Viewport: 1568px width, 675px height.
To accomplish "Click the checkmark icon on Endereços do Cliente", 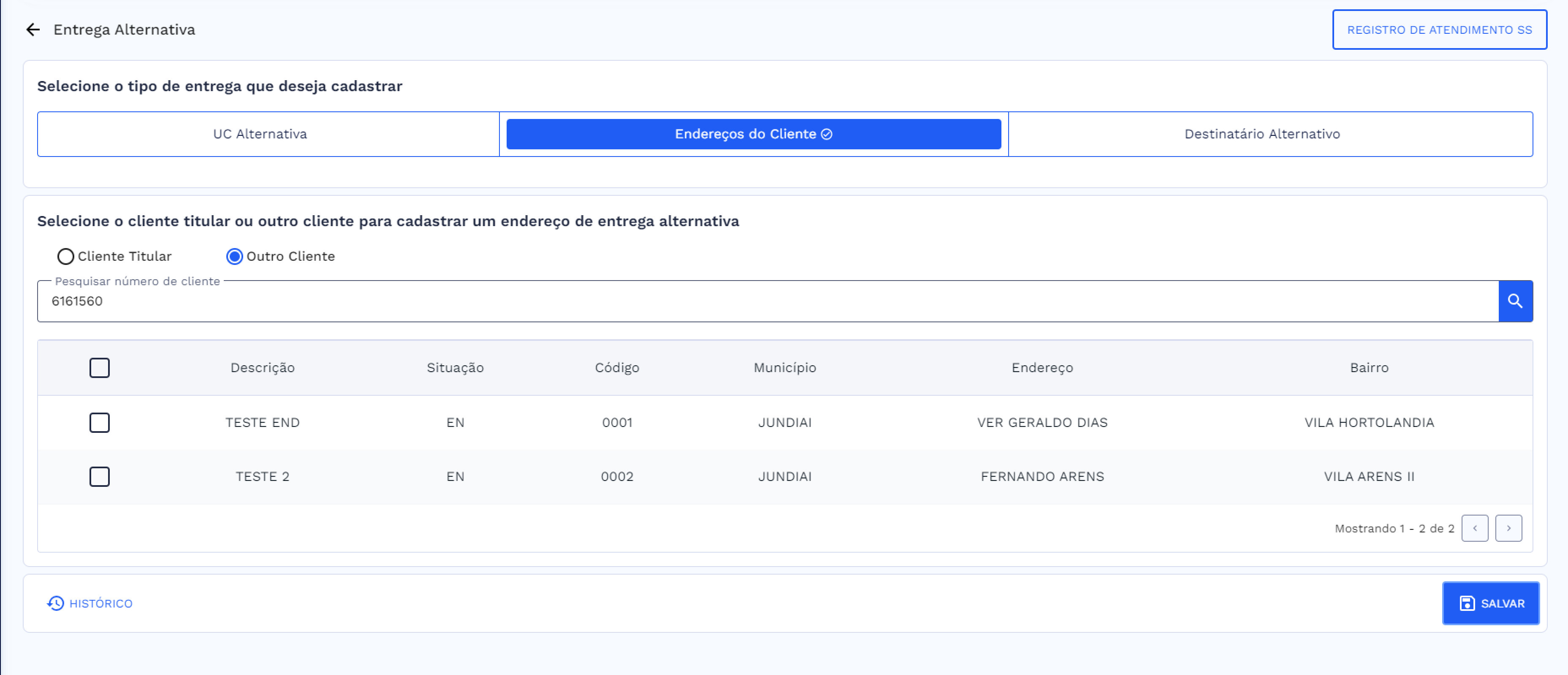I will [826, 134].
